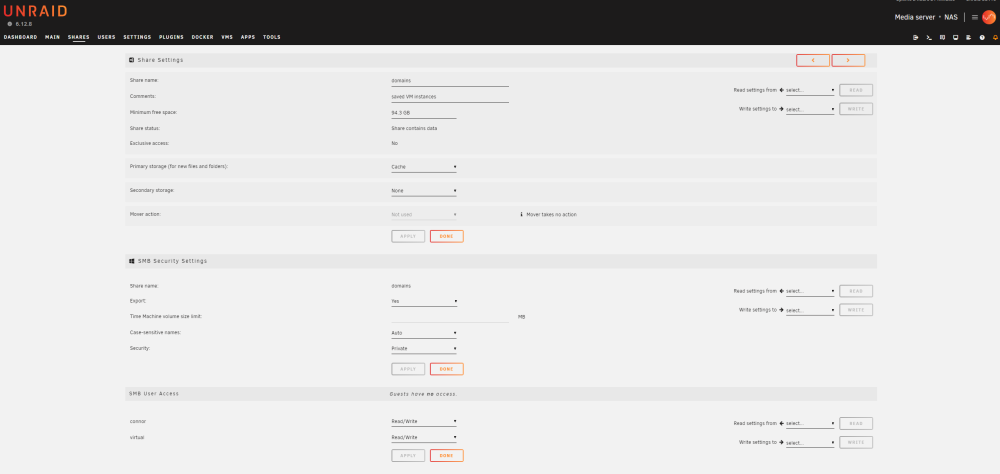Click Write button in Share Settings
Screen dimensions: 1000x474
[856, 109]
